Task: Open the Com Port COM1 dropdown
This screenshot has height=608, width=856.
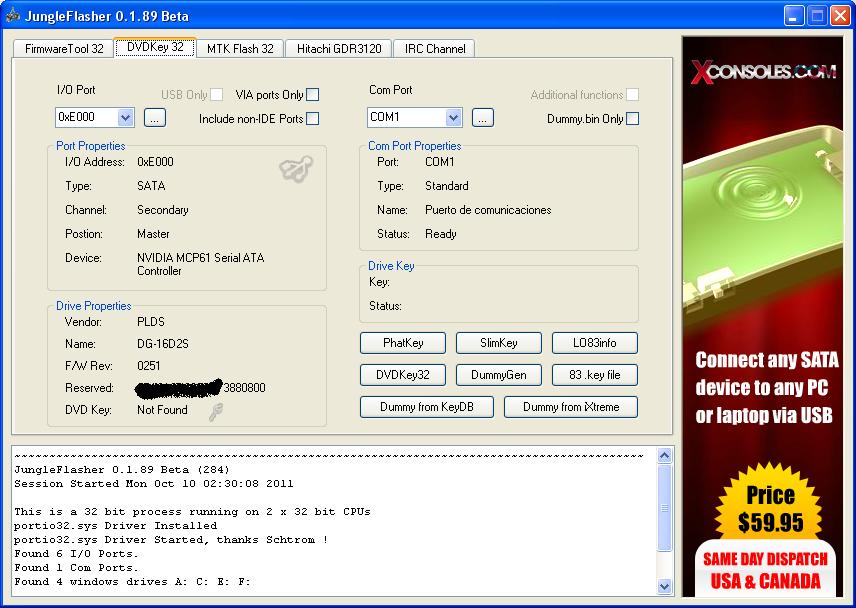Action: tap(453, 117)
